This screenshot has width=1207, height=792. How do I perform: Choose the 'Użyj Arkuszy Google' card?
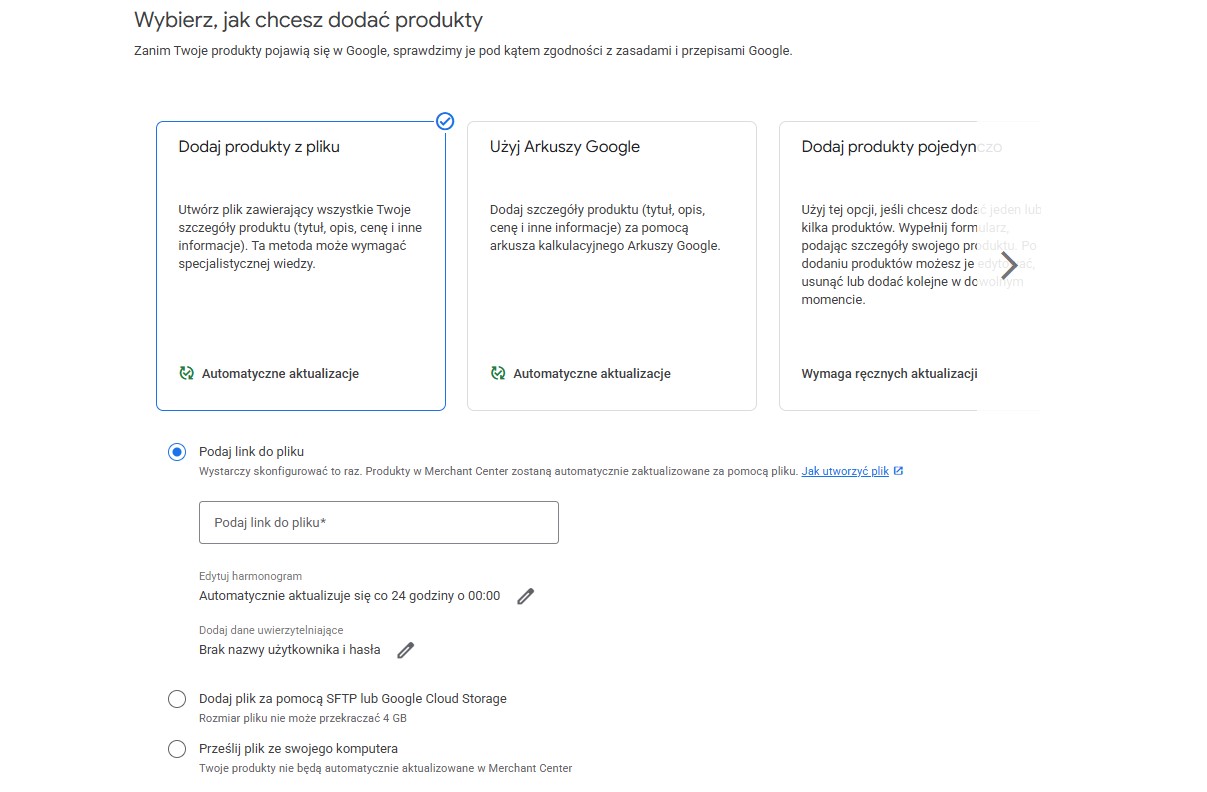click(611, 265)
